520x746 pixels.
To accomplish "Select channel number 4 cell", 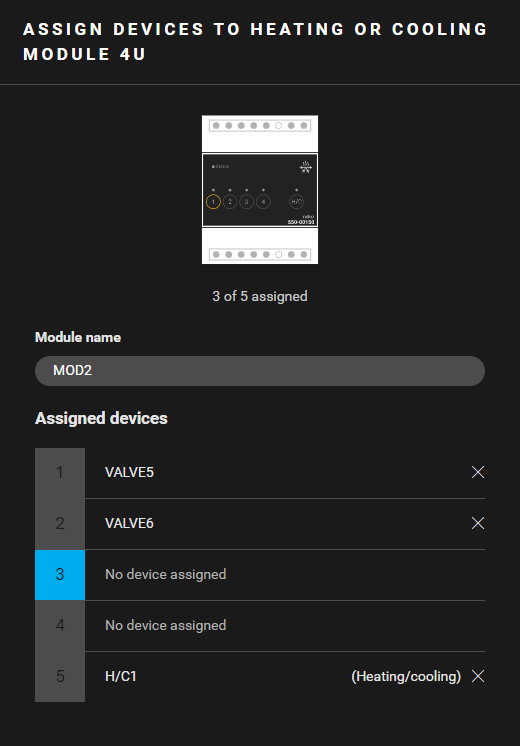I will click(x=60, y=625).
